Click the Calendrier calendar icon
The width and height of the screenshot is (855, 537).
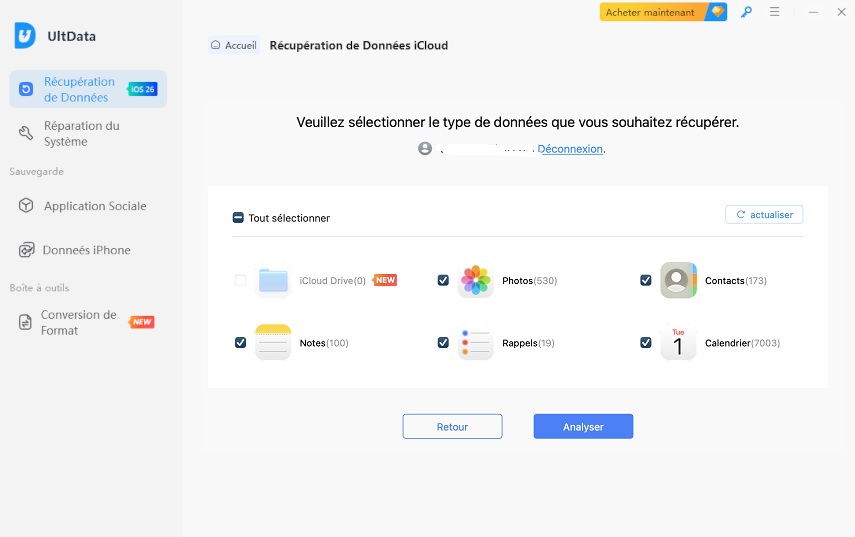678,343
